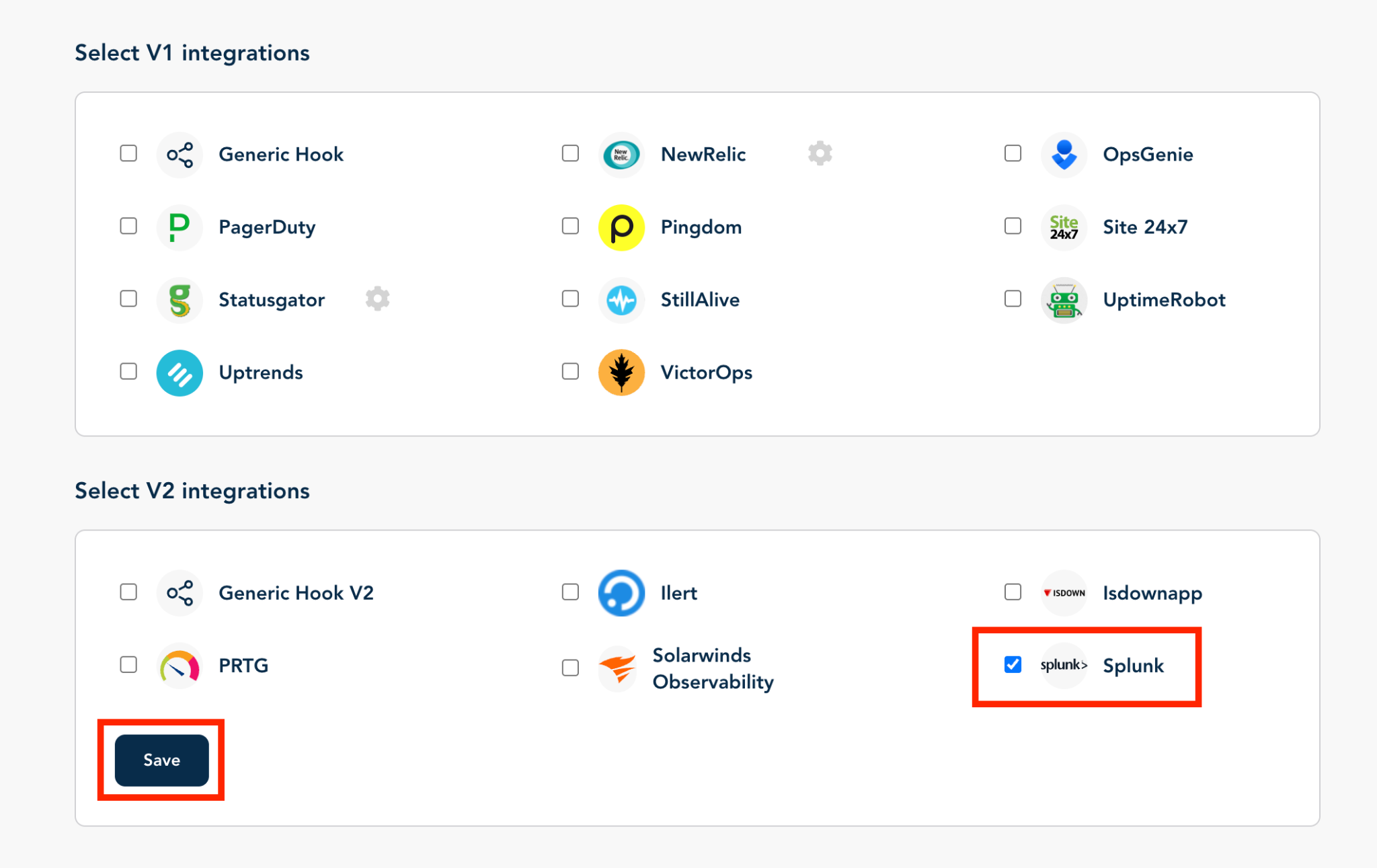Check the Solarwinds Observability checkbox
Viewport: 1377px width, 868px height.
(570, 668)
